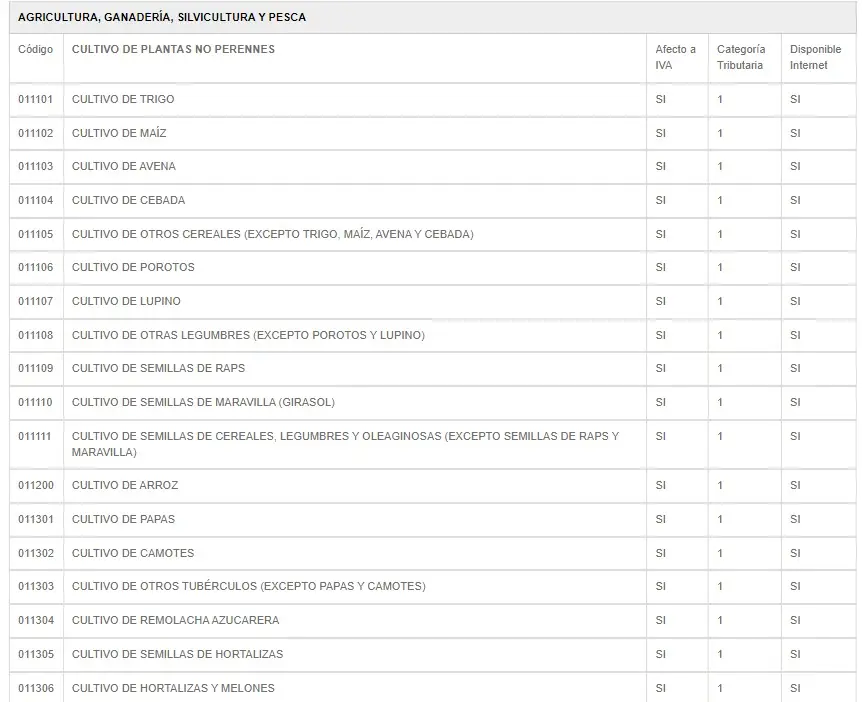
Task: Click Disponible Internet value for CULTIVO DE LUPINO
Action: pos(795,302)
